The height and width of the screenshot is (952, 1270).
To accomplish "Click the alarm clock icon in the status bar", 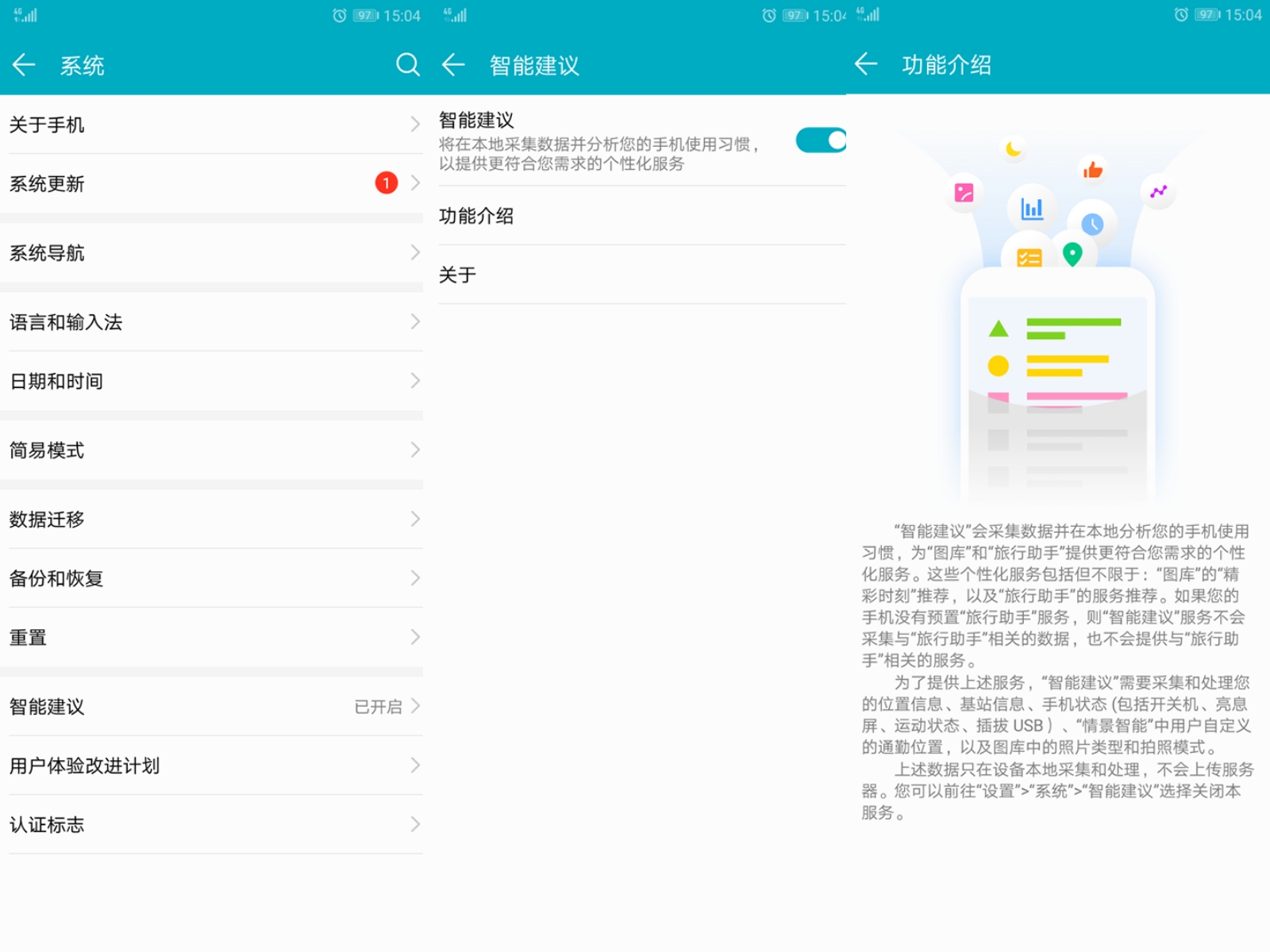I will [340, 13].
